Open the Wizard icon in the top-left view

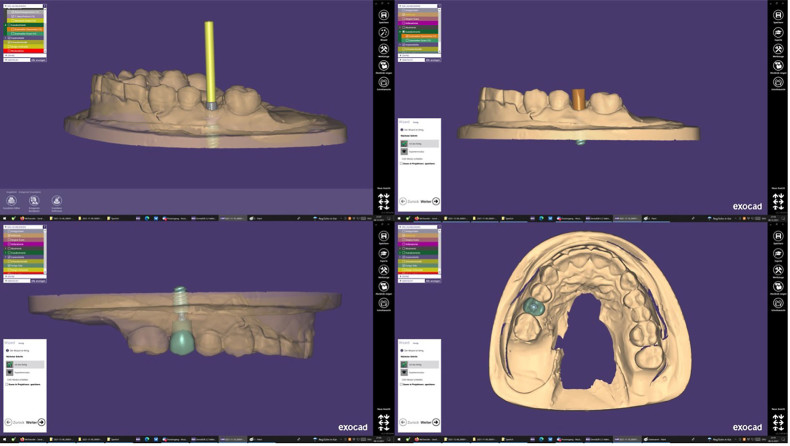coord(384,33)
